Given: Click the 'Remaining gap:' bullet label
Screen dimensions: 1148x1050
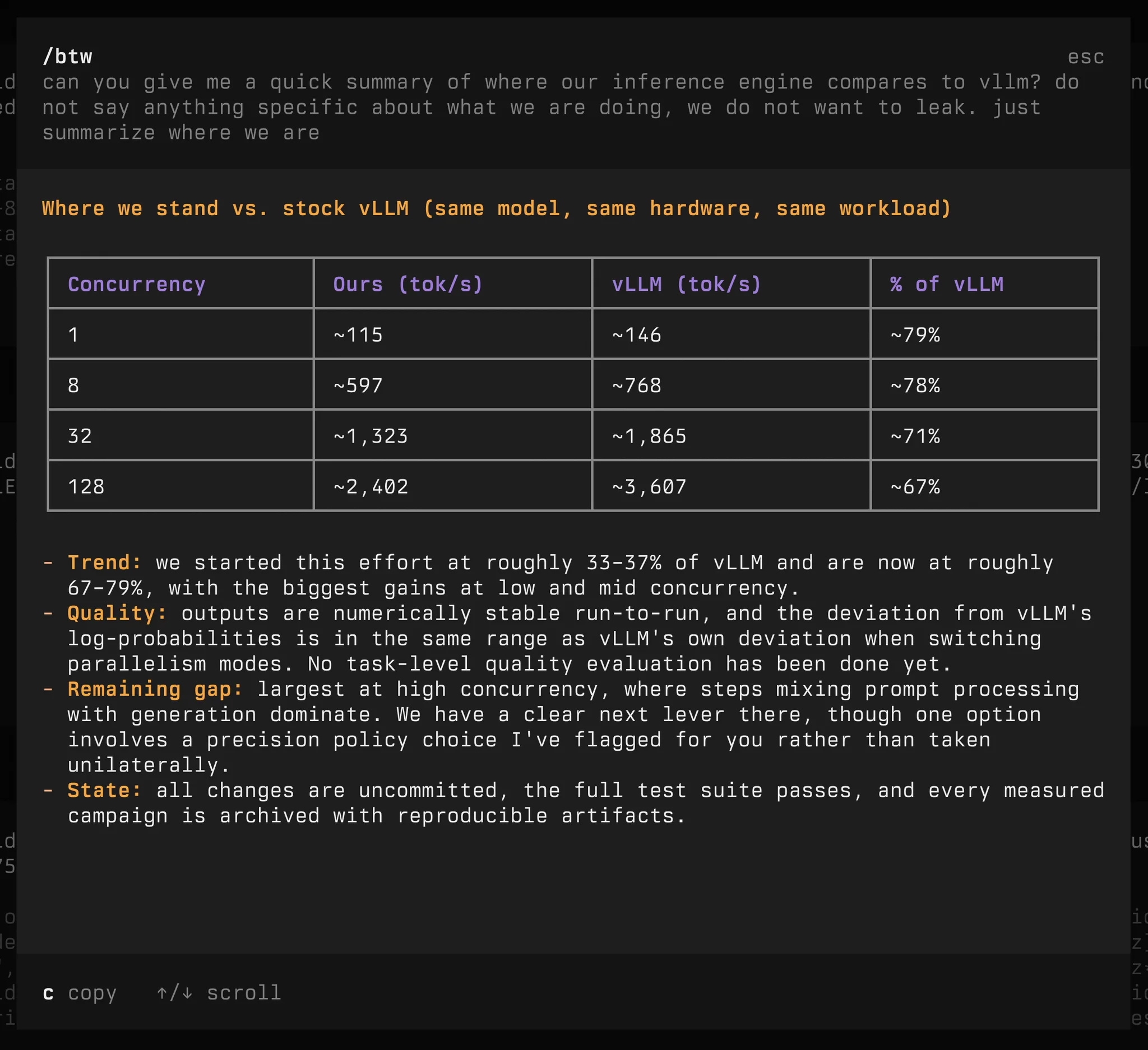Looking at the screenshot, I should tap(155, 689).
